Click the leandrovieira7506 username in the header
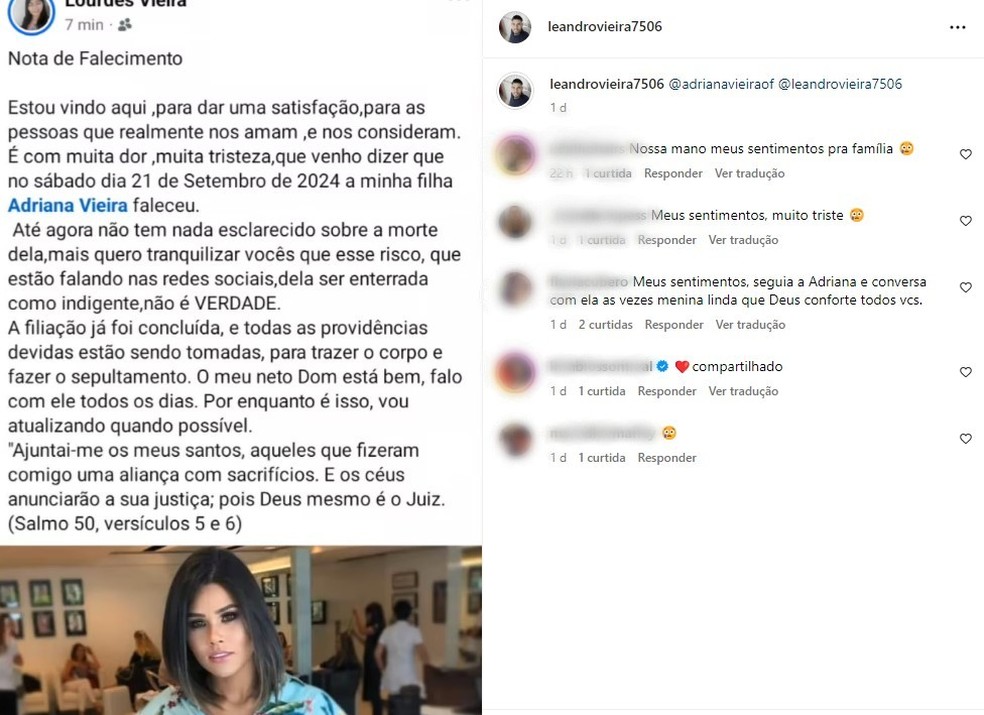 click(x=604, y=26)
